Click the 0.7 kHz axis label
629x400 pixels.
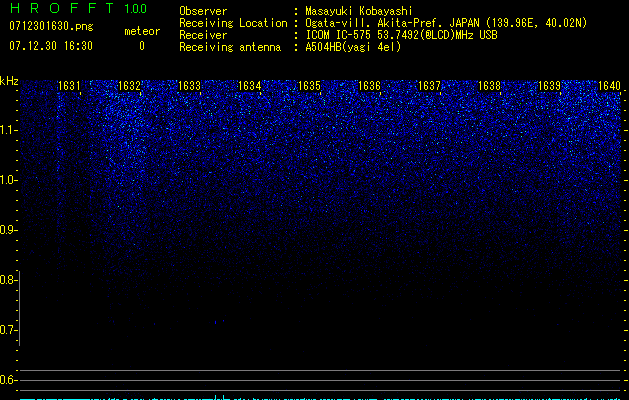click(x=8, y=330)
